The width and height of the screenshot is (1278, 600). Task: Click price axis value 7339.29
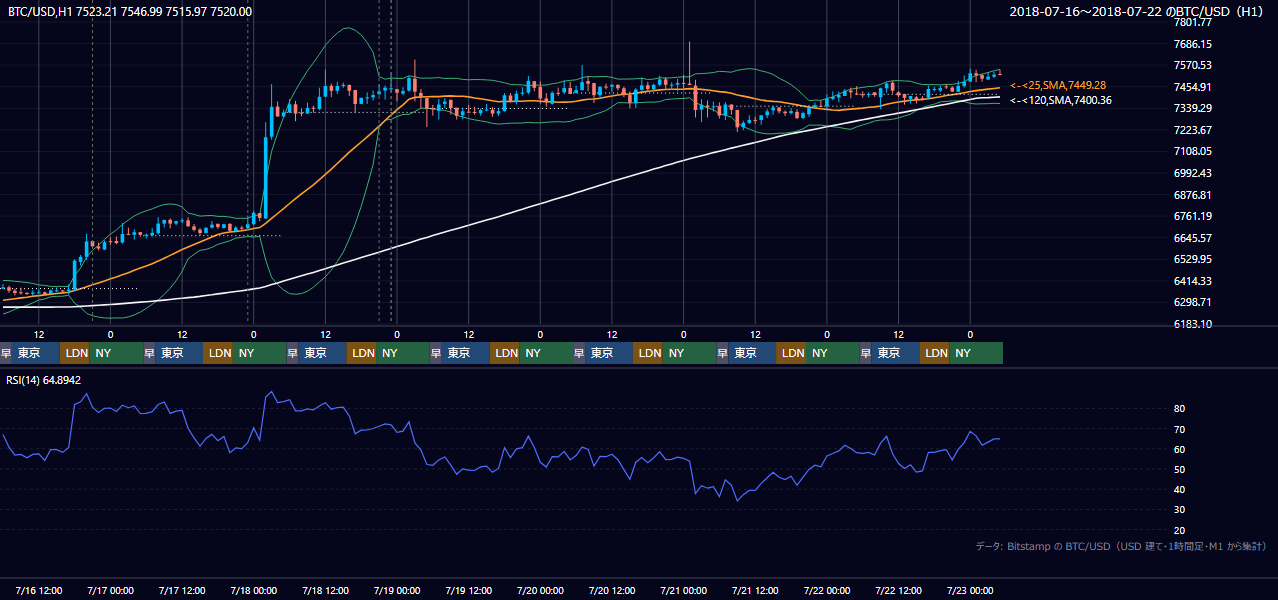coord(1193,108)
